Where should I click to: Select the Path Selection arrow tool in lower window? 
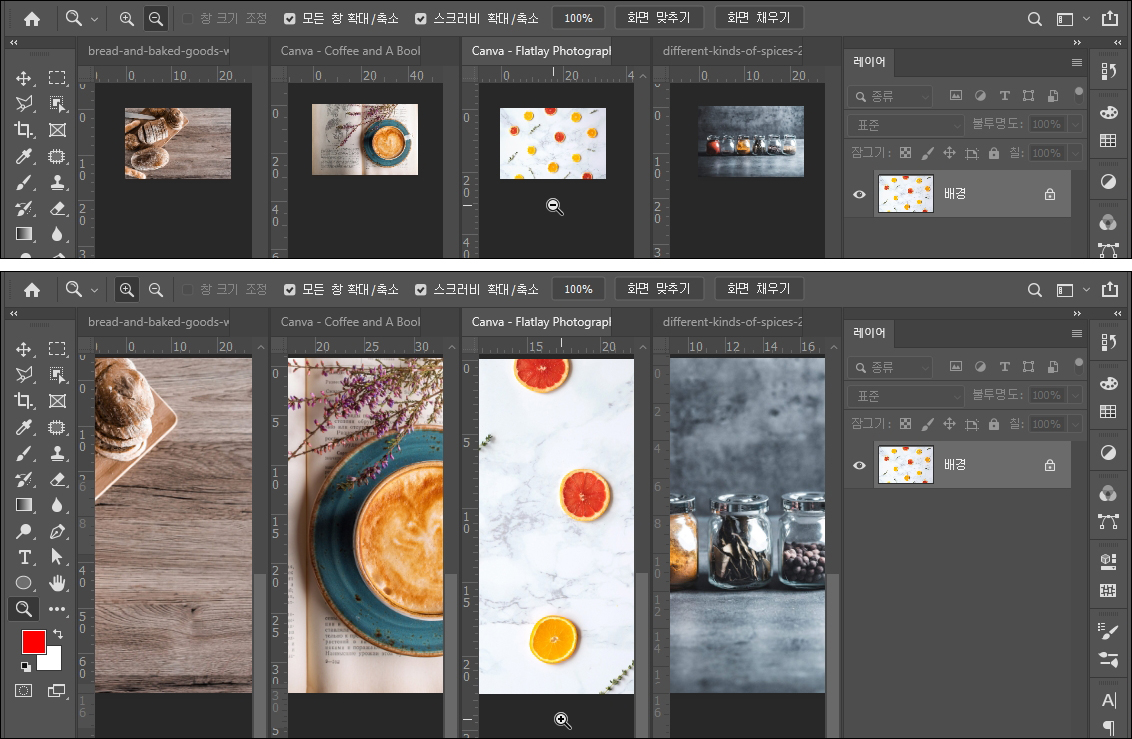pos(57,557)
